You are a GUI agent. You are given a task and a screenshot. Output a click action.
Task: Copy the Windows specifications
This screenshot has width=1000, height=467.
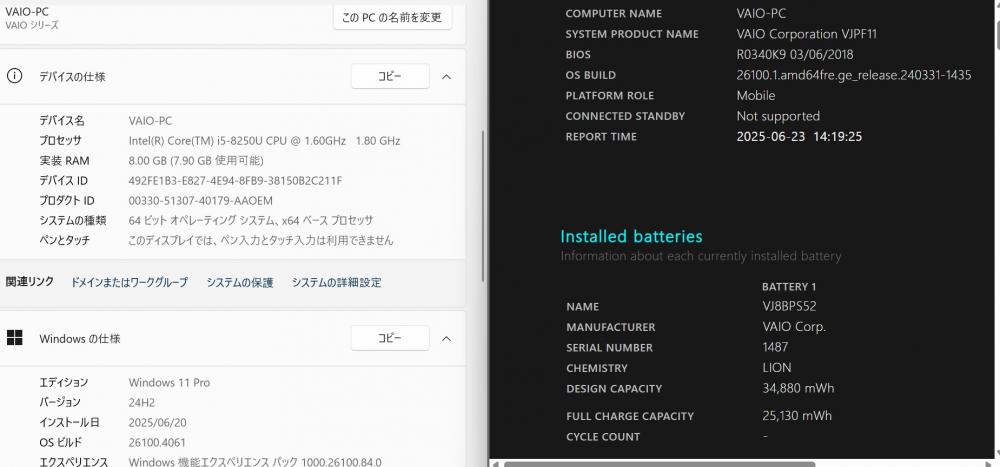[390, 338]
